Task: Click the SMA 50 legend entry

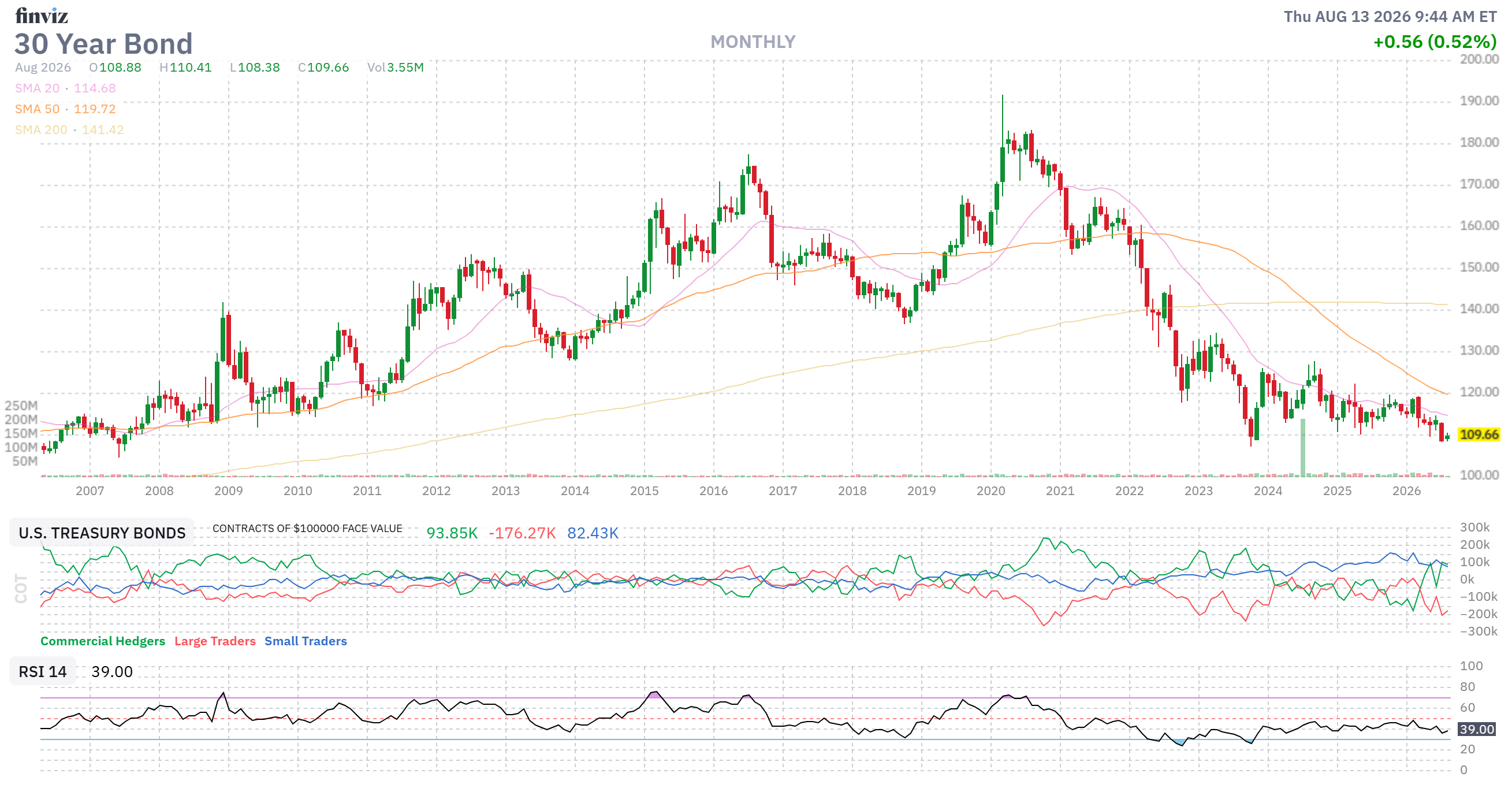Action: click(x=65, y=109)
